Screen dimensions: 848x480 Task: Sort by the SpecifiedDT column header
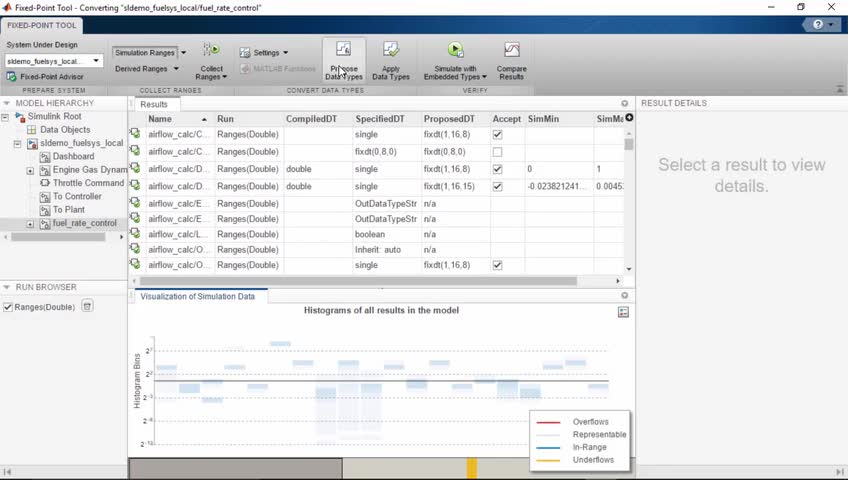pyautogui.click(x=387, y=119)
